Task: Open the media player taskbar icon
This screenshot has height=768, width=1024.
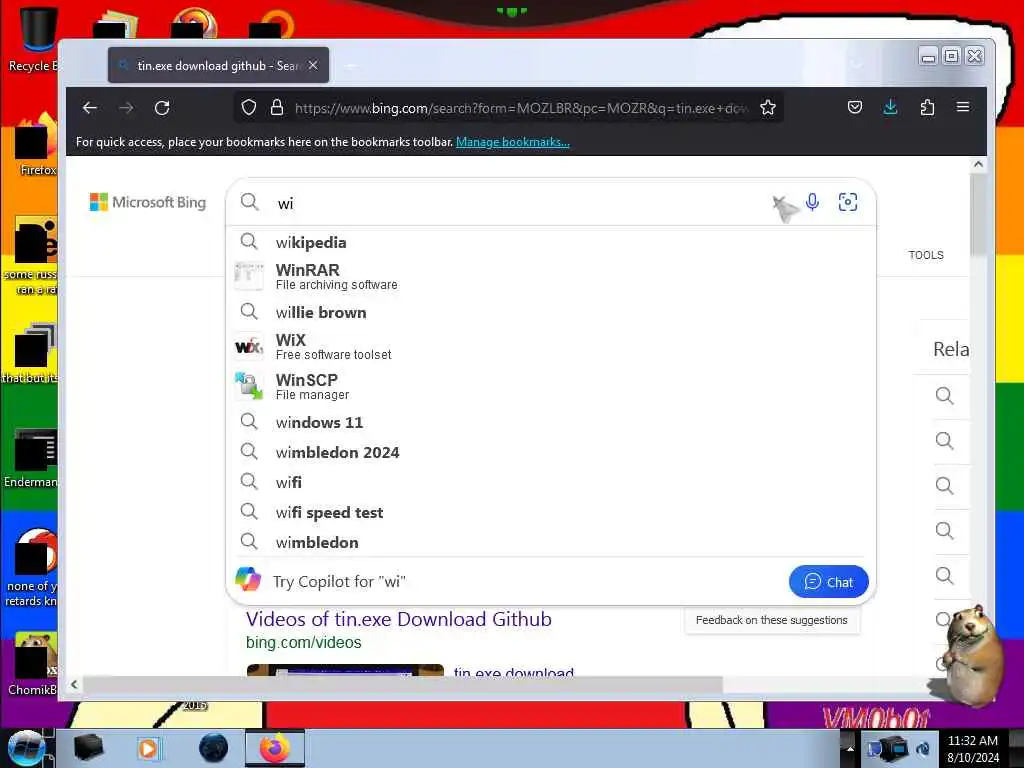Action: pos(150,748)
